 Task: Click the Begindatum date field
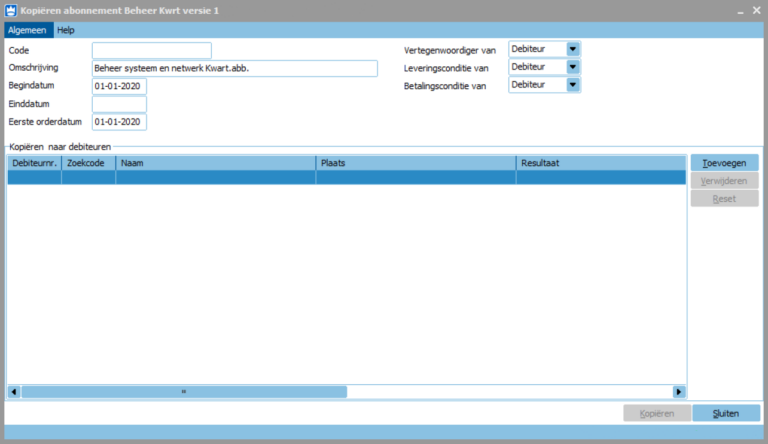[119, 86]
